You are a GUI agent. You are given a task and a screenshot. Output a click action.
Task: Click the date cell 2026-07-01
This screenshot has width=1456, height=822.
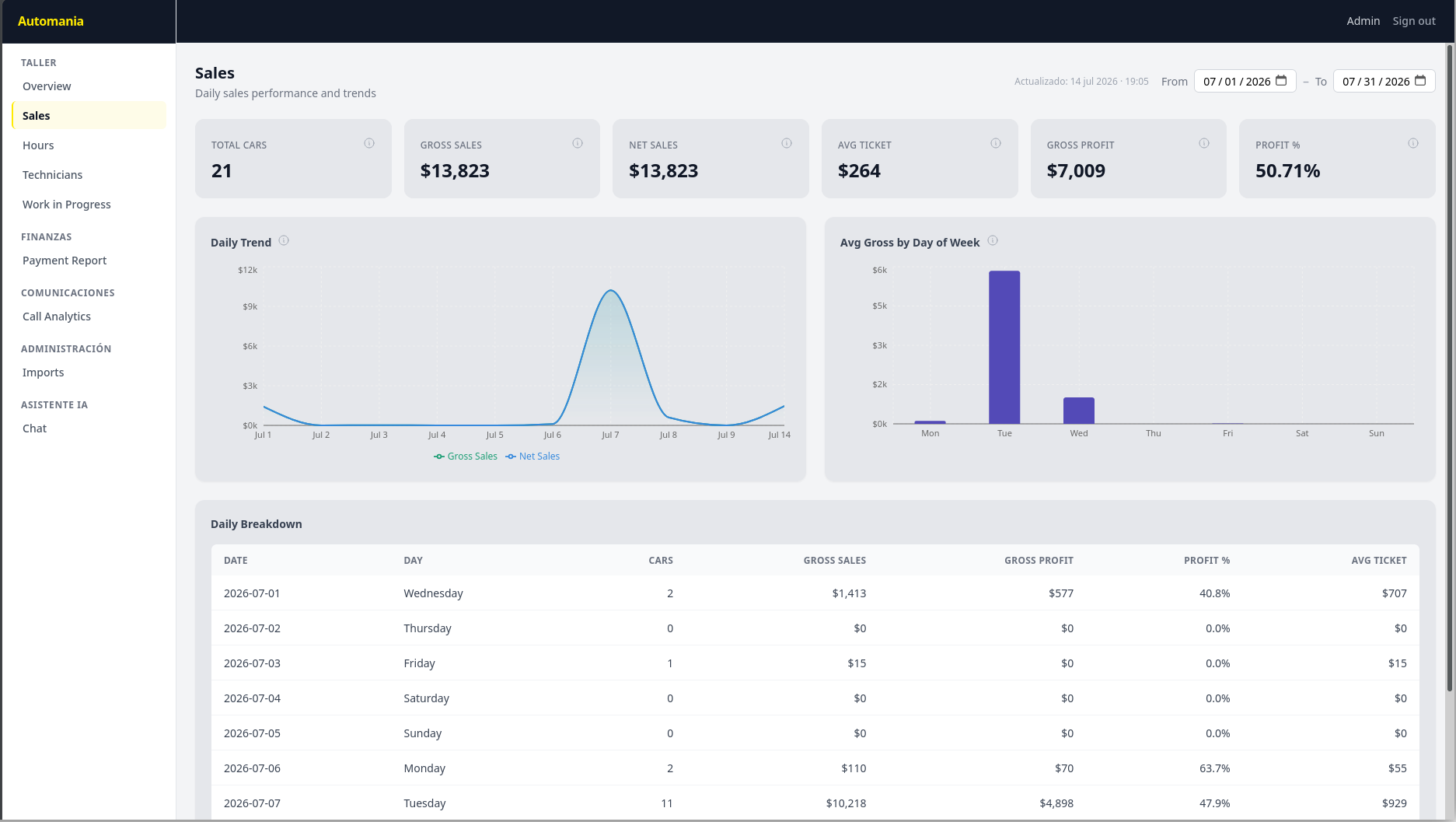pyautogui.click(x=252, y=593)
